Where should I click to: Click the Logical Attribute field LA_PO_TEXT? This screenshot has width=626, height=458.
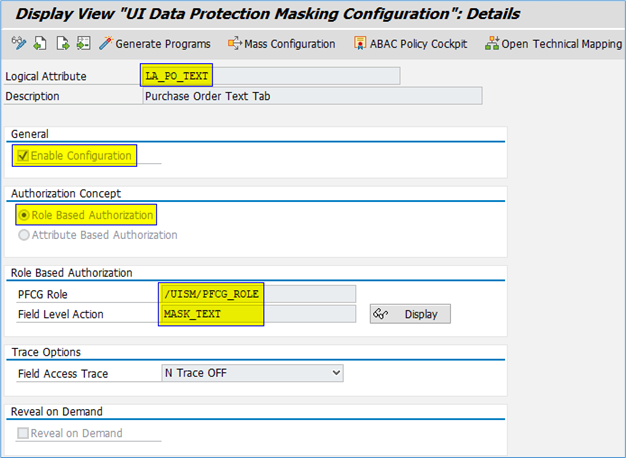coord(270,76)
